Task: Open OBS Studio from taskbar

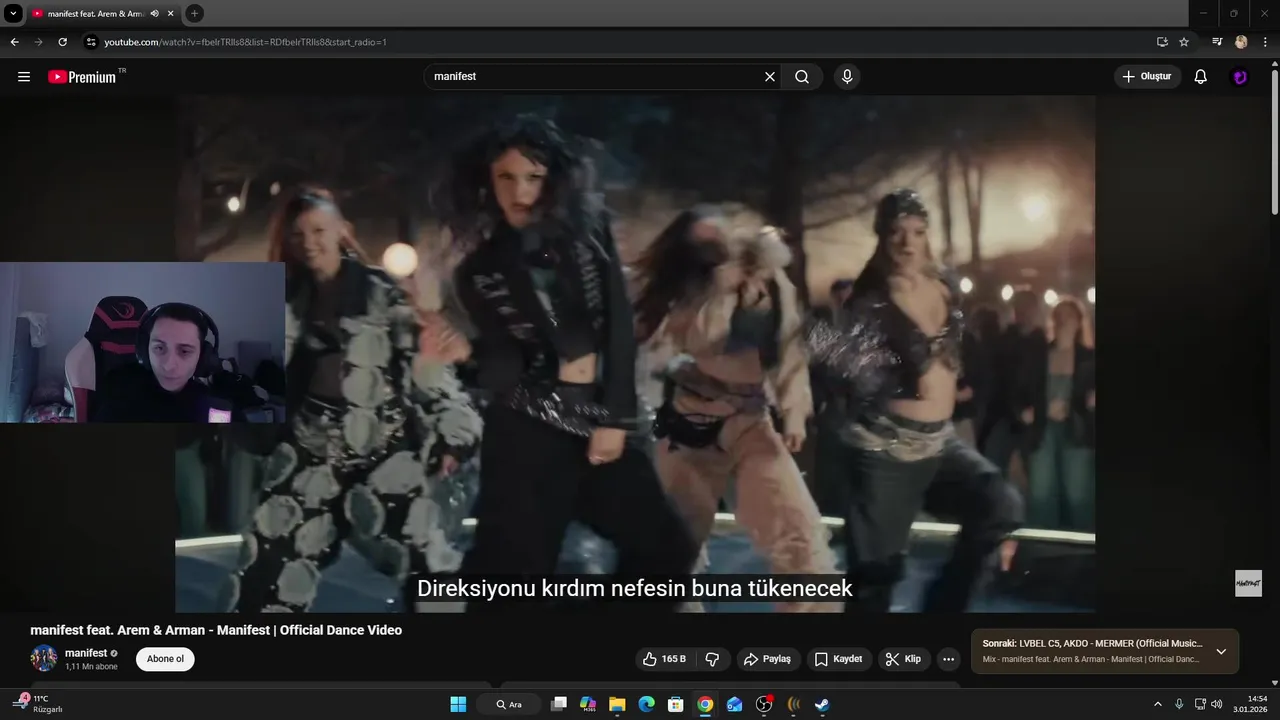Action: coord(764,704)
